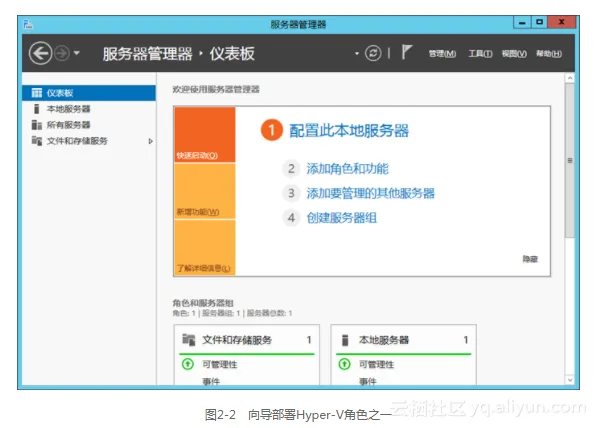Viewport: 597px width, 428px height.
Task: Click green 可管理性 status icon in 文件和存储服务 tile
Action: point(188,364)
